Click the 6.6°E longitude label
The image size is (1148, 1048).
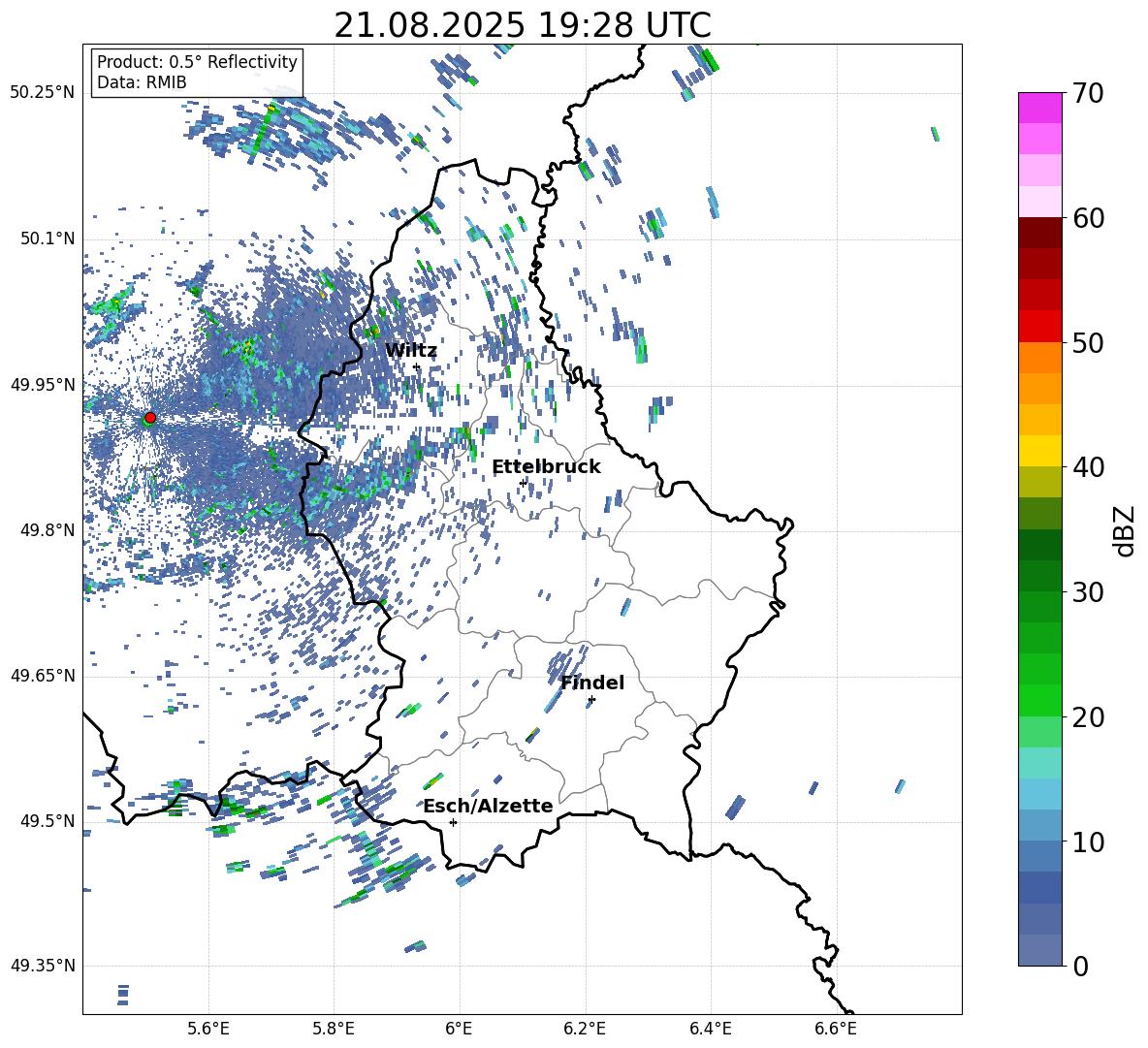coord(836,1029)
